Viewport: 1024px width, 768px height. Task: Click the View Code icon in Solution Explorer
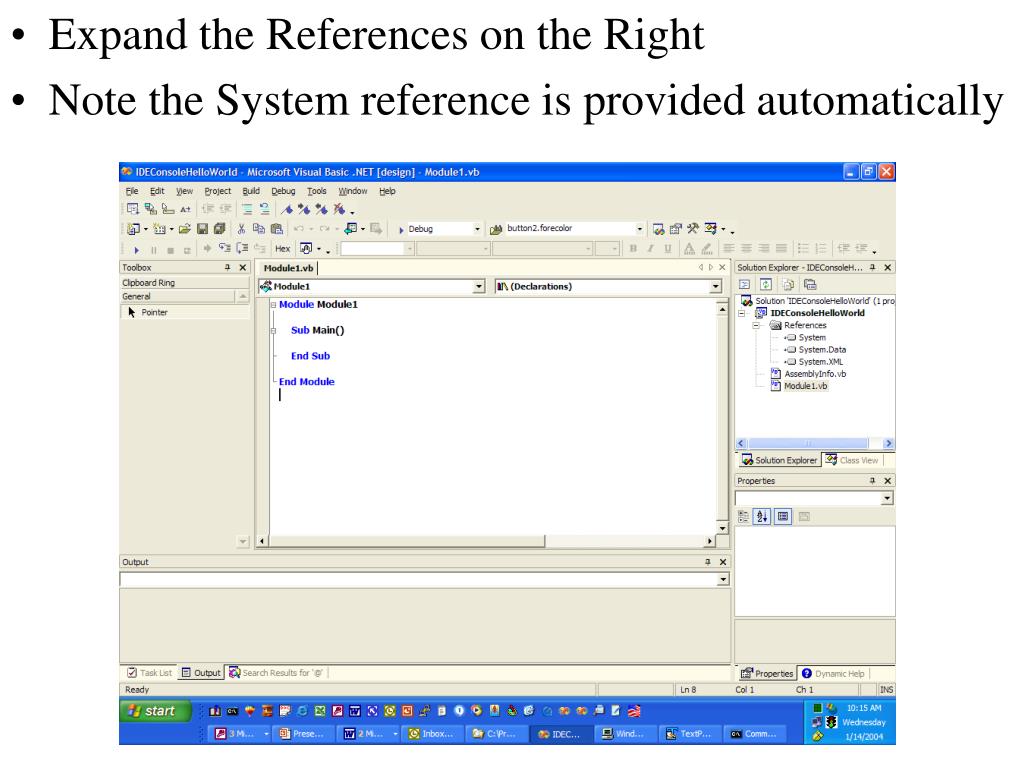pos(744,285)
